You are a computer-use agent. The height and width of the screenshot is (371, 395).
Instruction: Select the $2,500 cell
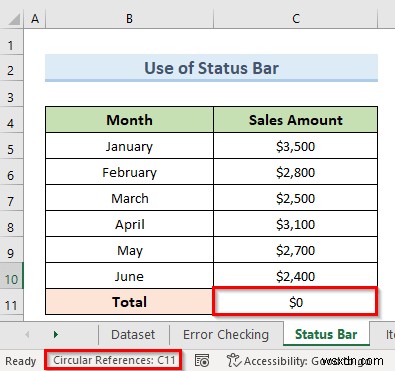296,198
